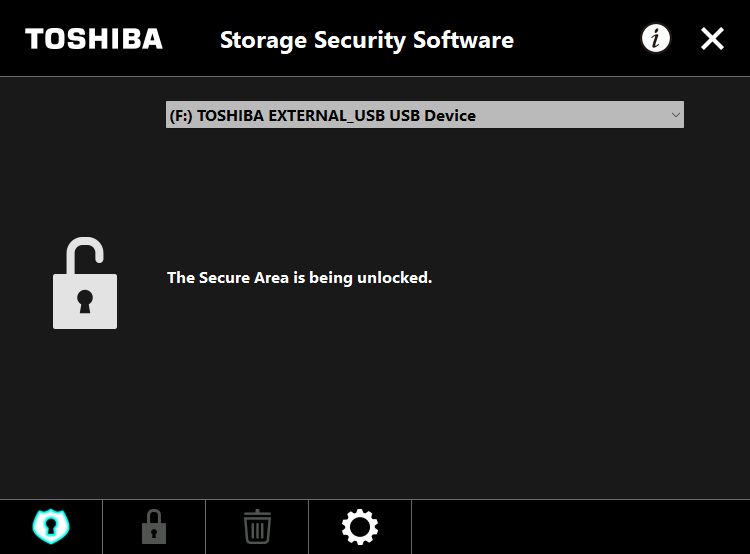
Task: Dismiss the app with the X button
Action: [712, 38]
